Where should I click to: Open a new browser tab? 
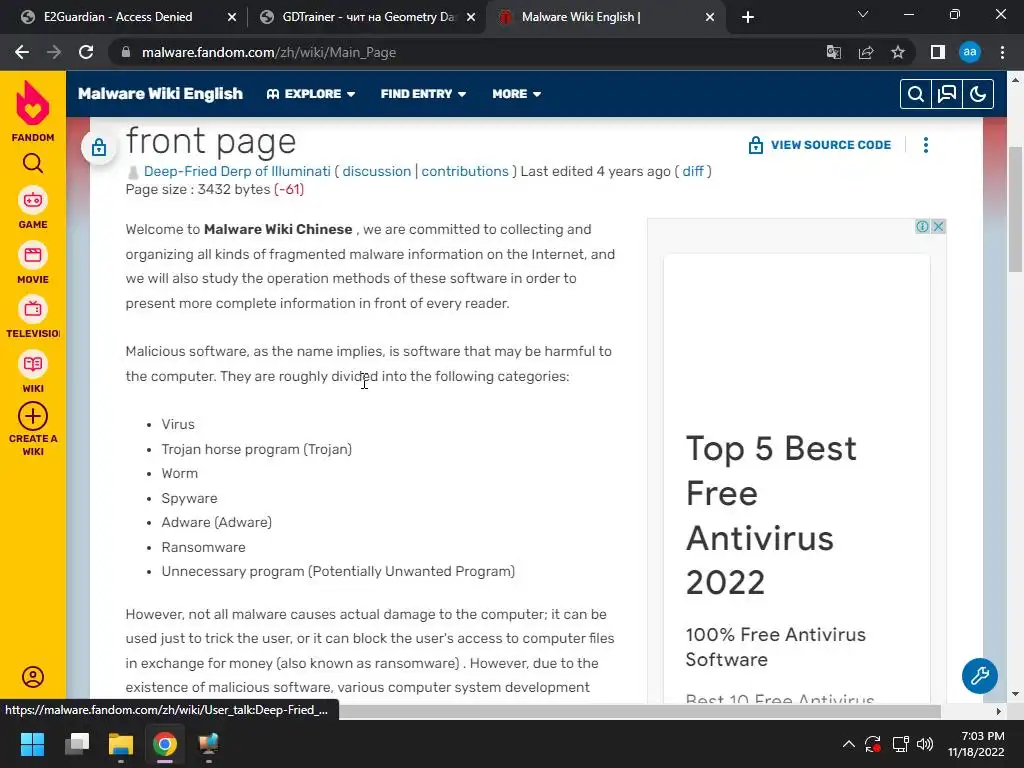pyautogui.click(x=748, y=17)
